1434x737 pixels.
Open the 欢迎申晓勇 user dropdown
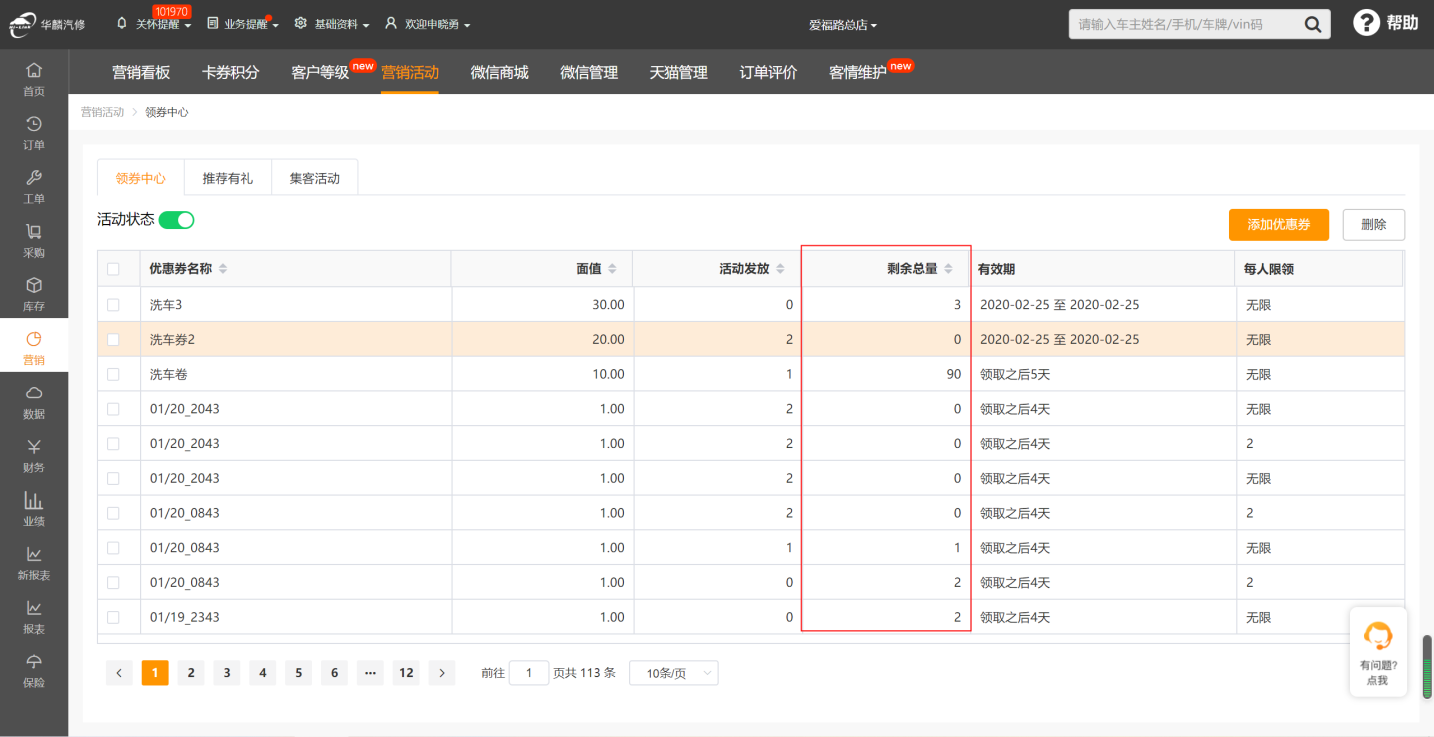(428, 24)
